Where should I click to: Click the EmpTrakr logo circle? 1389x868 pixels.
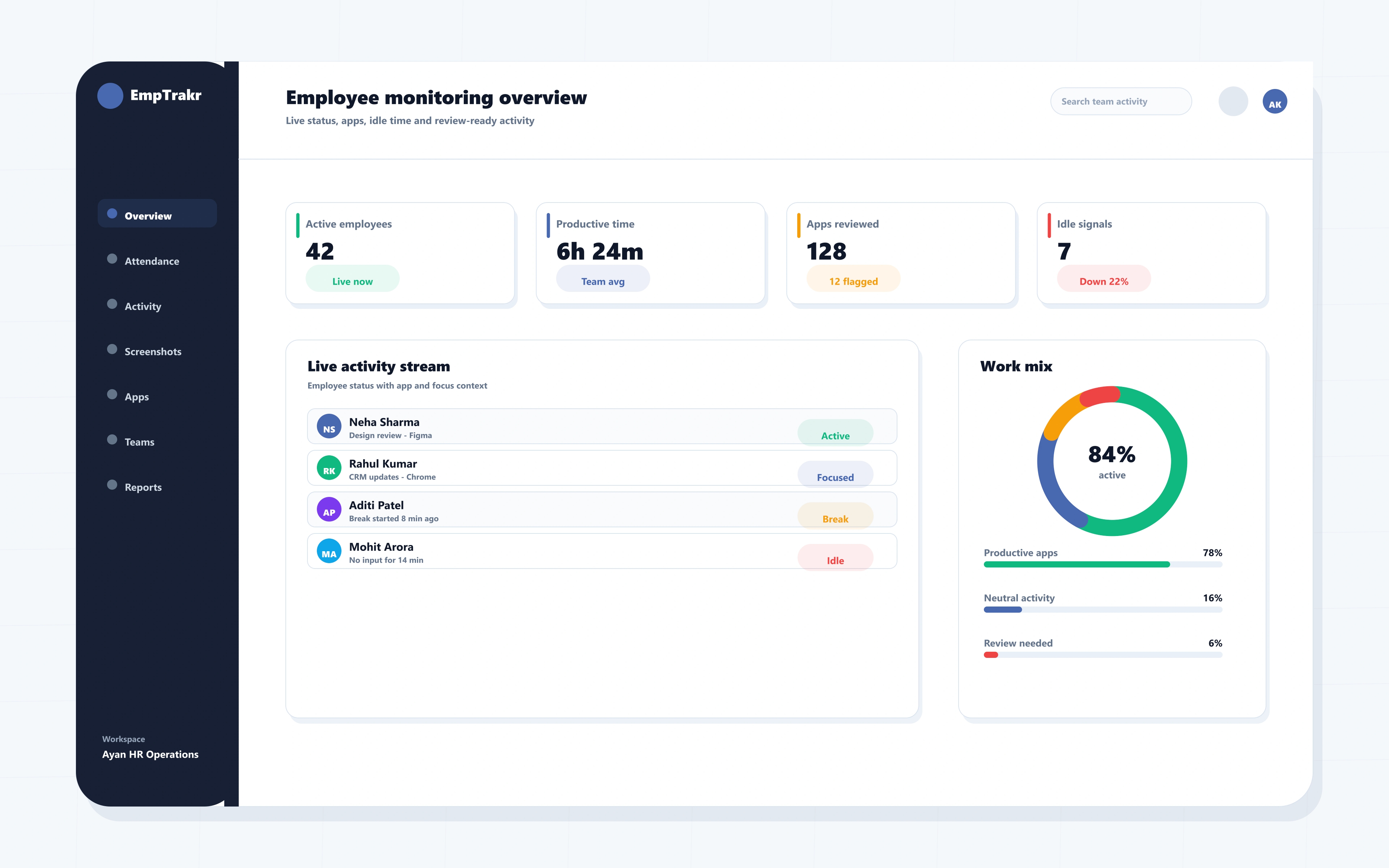pos(110,96)
